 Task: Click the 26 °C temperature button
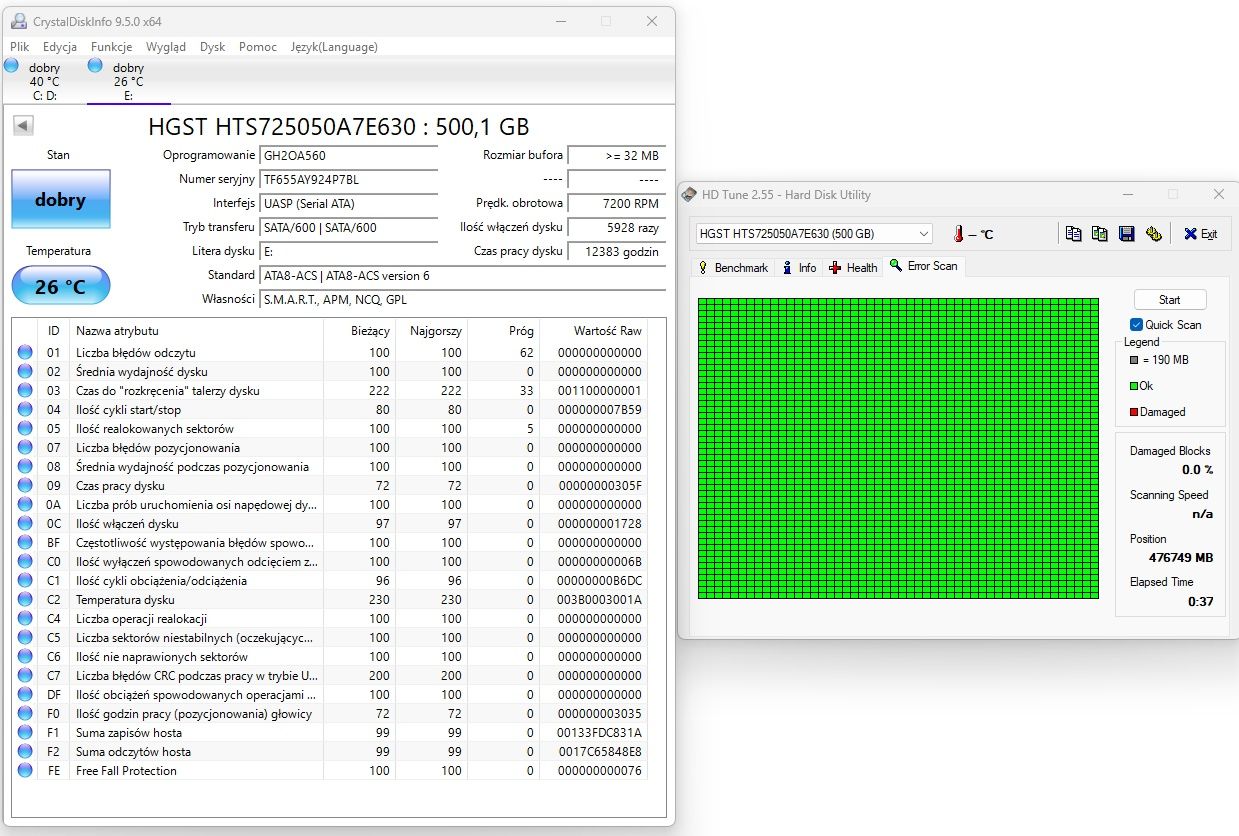click(61, 286)
